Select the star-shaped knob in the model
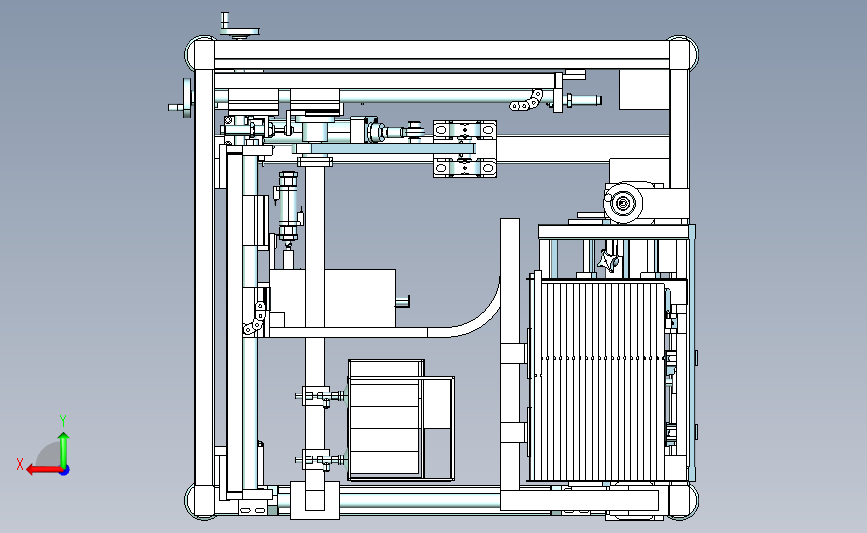 (x=609, y=260)
